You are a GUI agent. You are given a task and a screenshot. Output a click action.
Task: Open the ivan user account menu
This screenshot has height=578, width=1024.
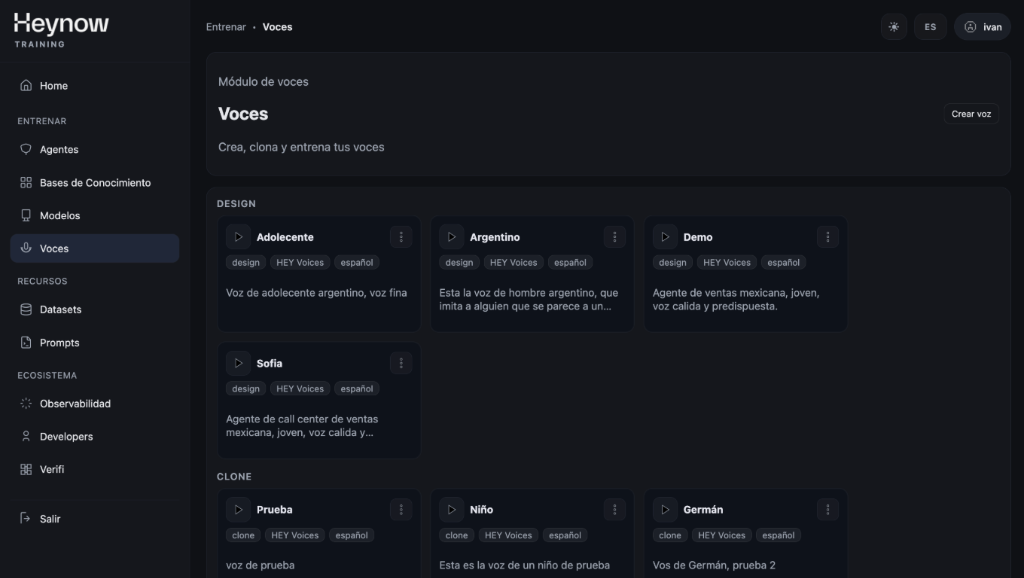tap(982, 27)
